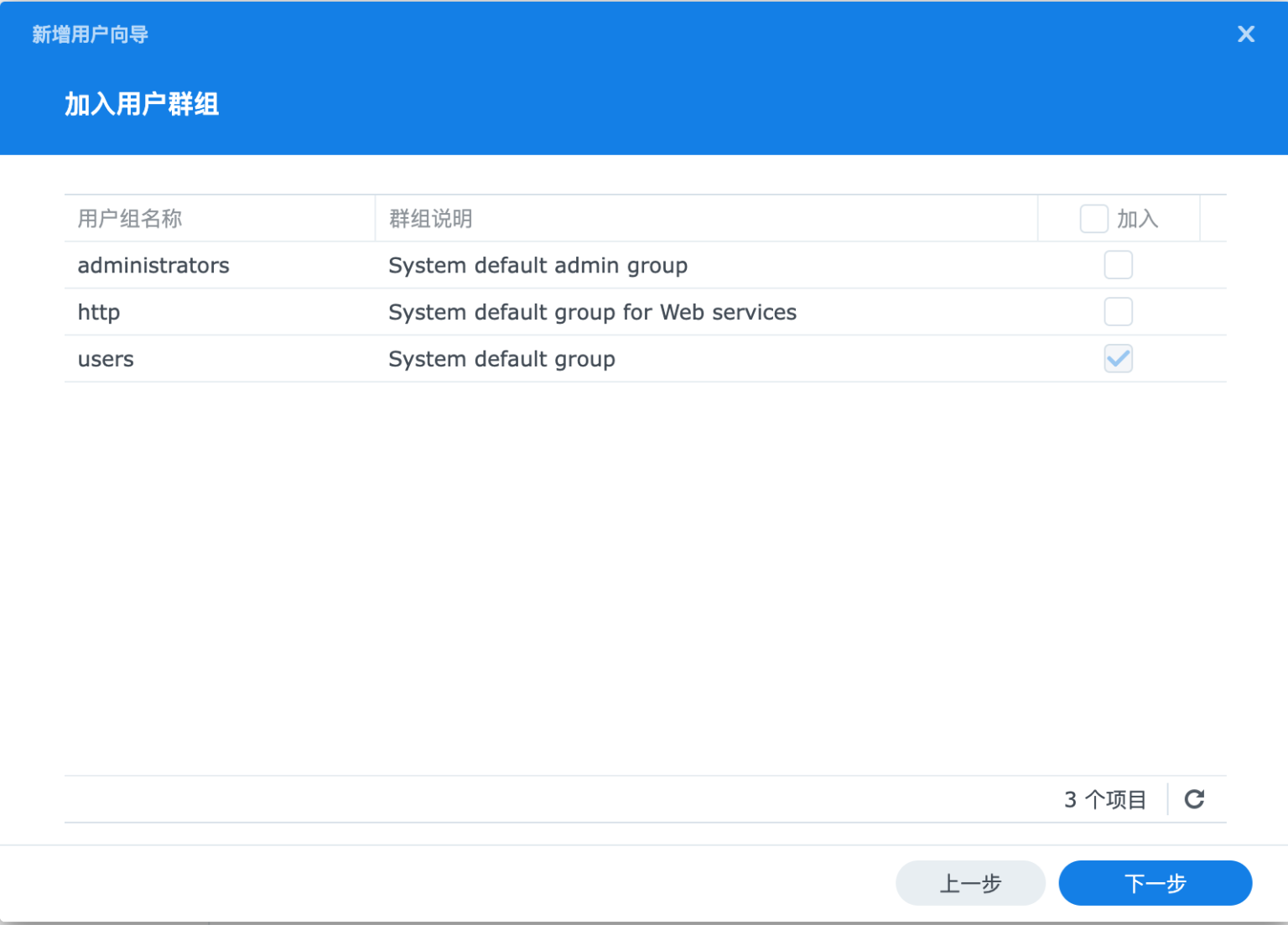1288x925 pixels.
Task: Click the 上一步 button
Action: (970, 883)
